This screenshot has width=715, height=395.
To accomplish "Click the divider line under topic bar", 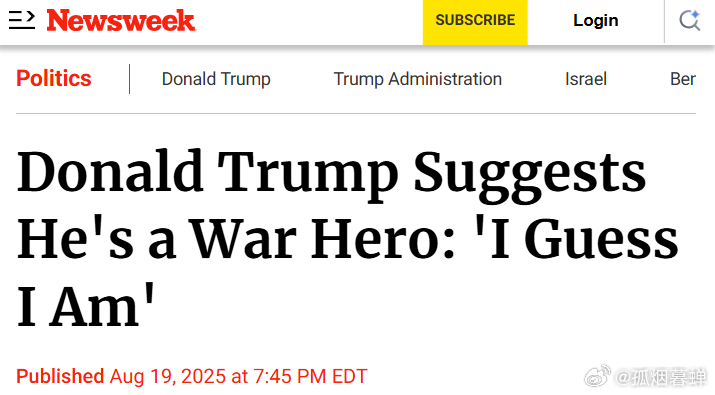I will click(x=356, y=113).
